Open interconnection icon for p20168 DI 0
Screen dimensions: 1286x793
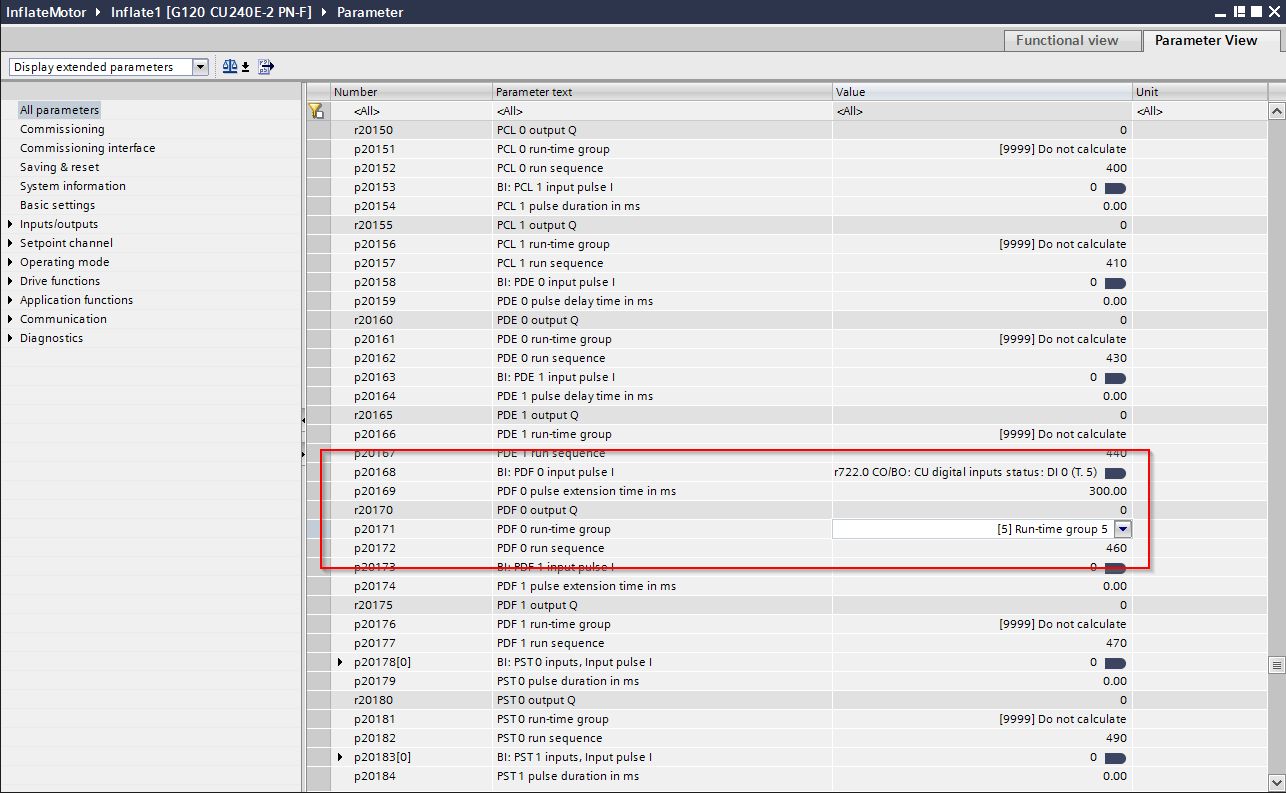pyautogui.click(x=1115, y=472)
